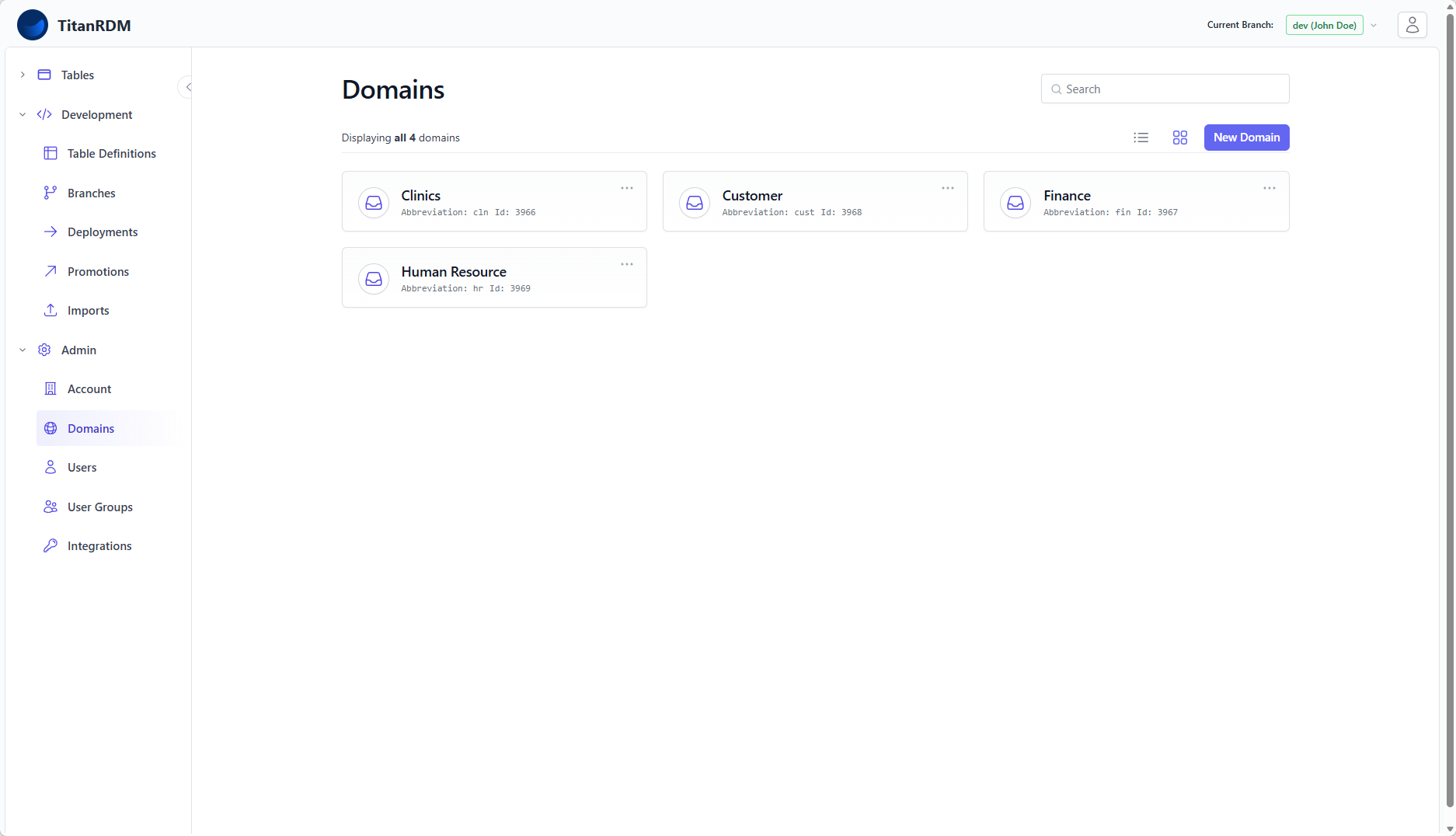
Task: Open the Finance domain
Action: (x=1136, y=201)
